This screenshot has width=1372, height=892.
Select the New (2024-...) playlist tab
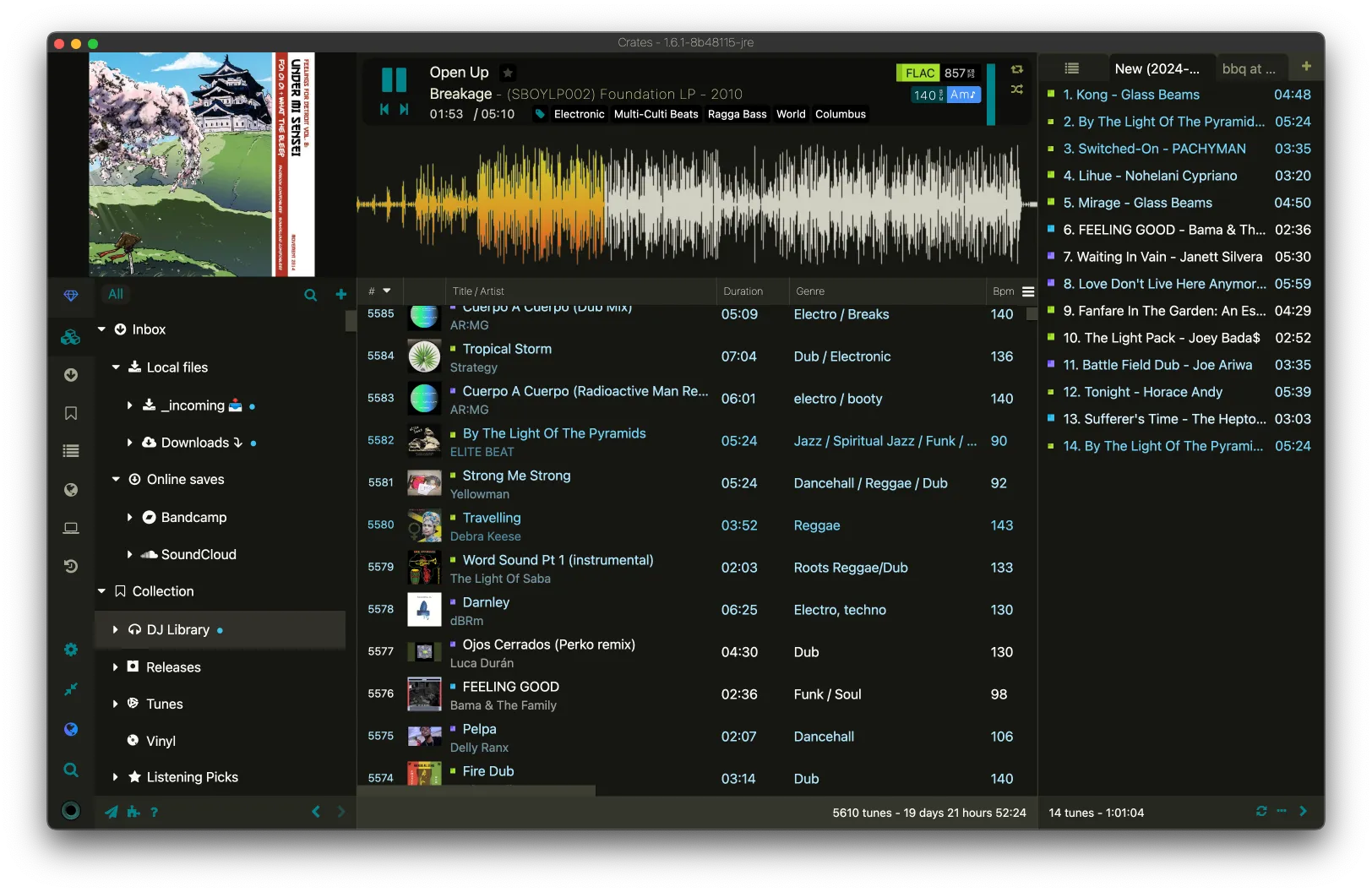click(1162, 68)
